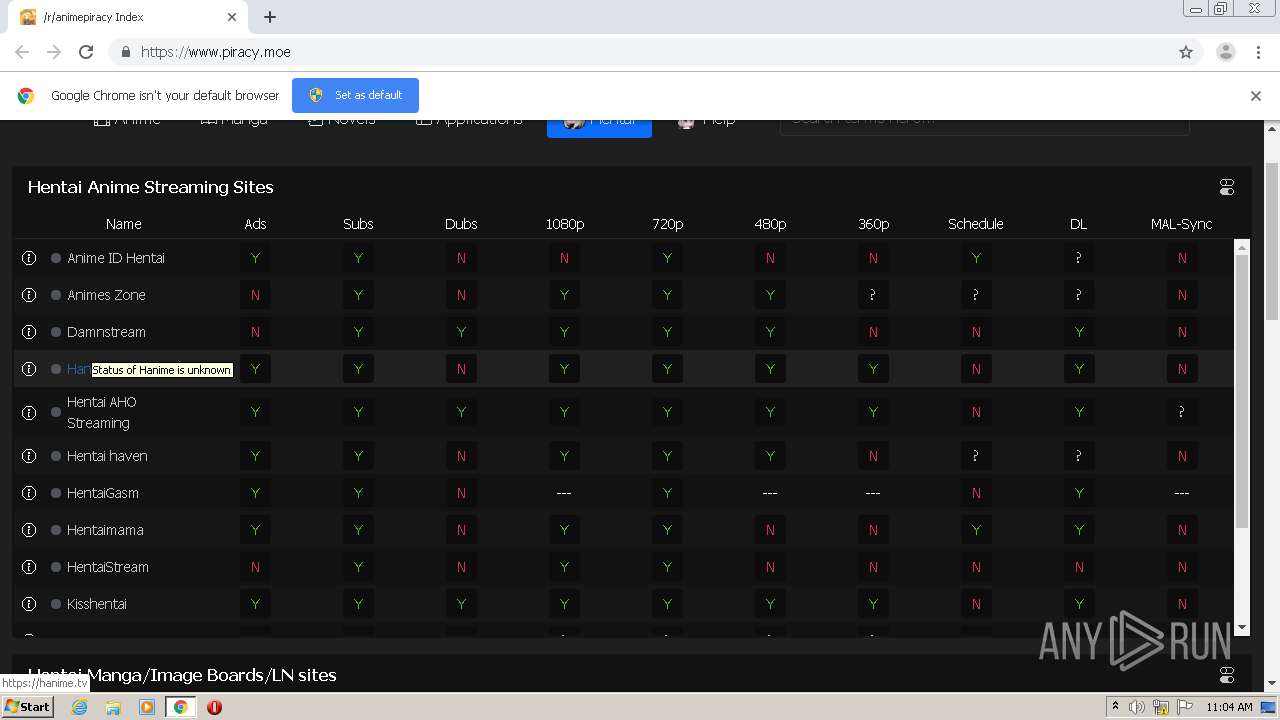This screenshot has width=1280, height=720.
Task: Open volume control in system tray
Action: pyautogui.click(x=1137, y=707)
